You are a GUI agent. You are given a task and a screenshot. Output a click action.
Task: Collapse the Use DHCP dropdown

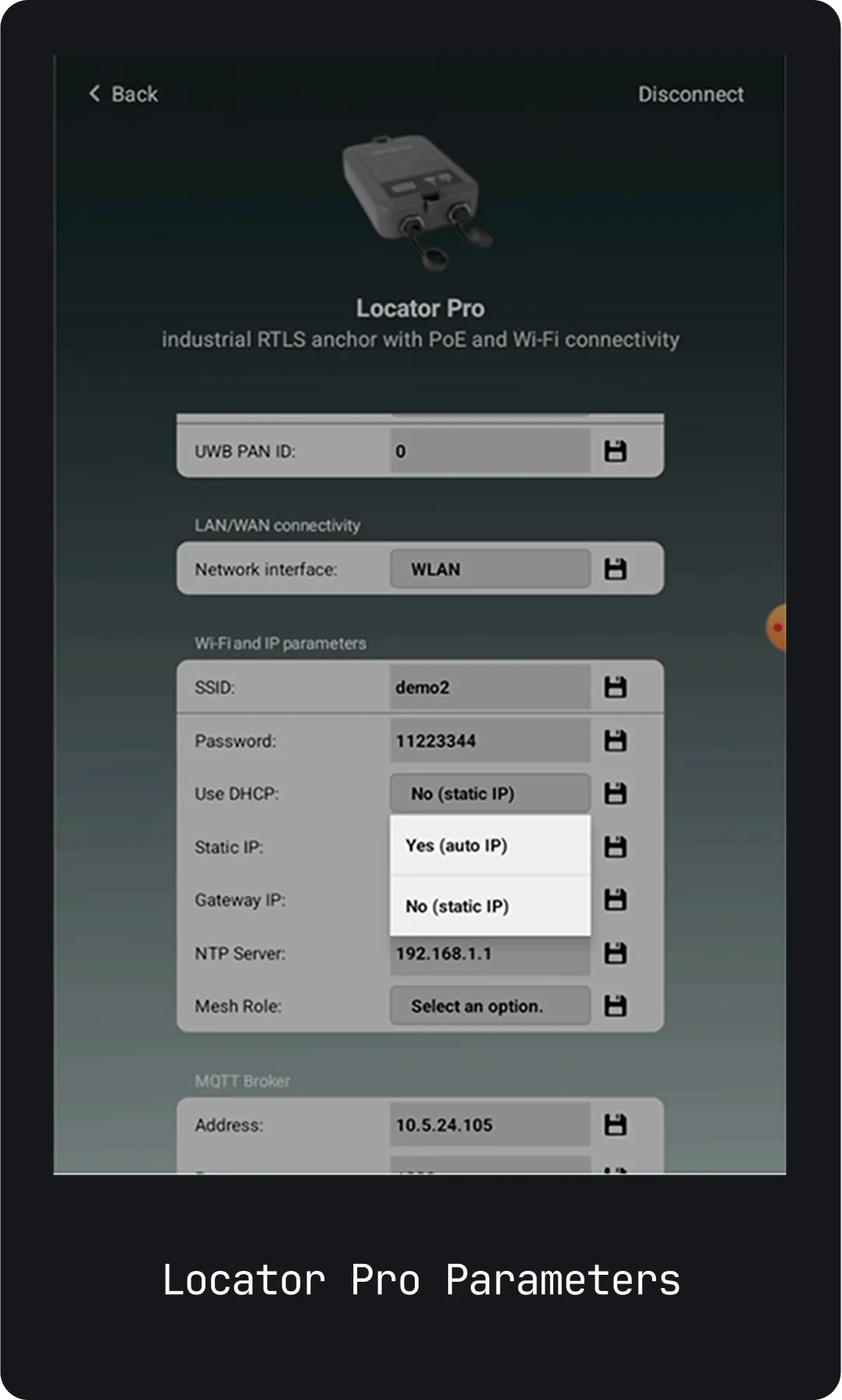(x=489, y=794)
